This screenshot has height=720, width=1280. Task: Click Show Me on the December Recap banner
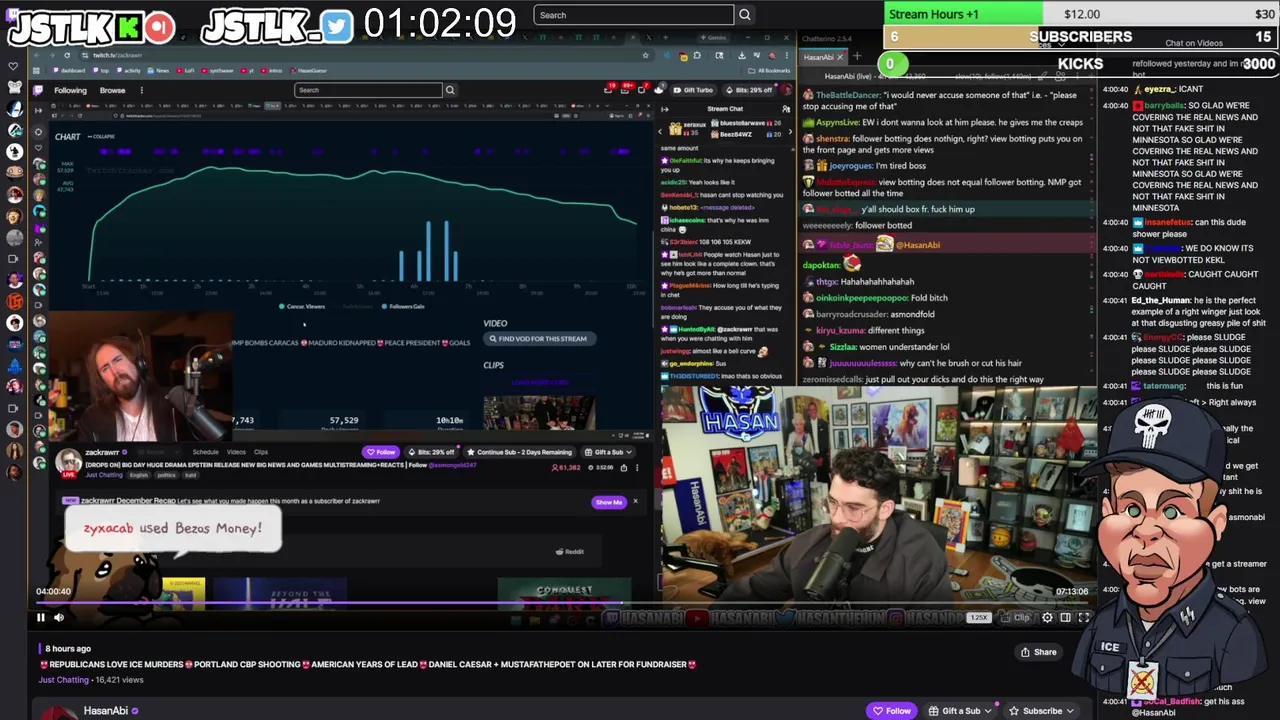[x=609, y=502]
